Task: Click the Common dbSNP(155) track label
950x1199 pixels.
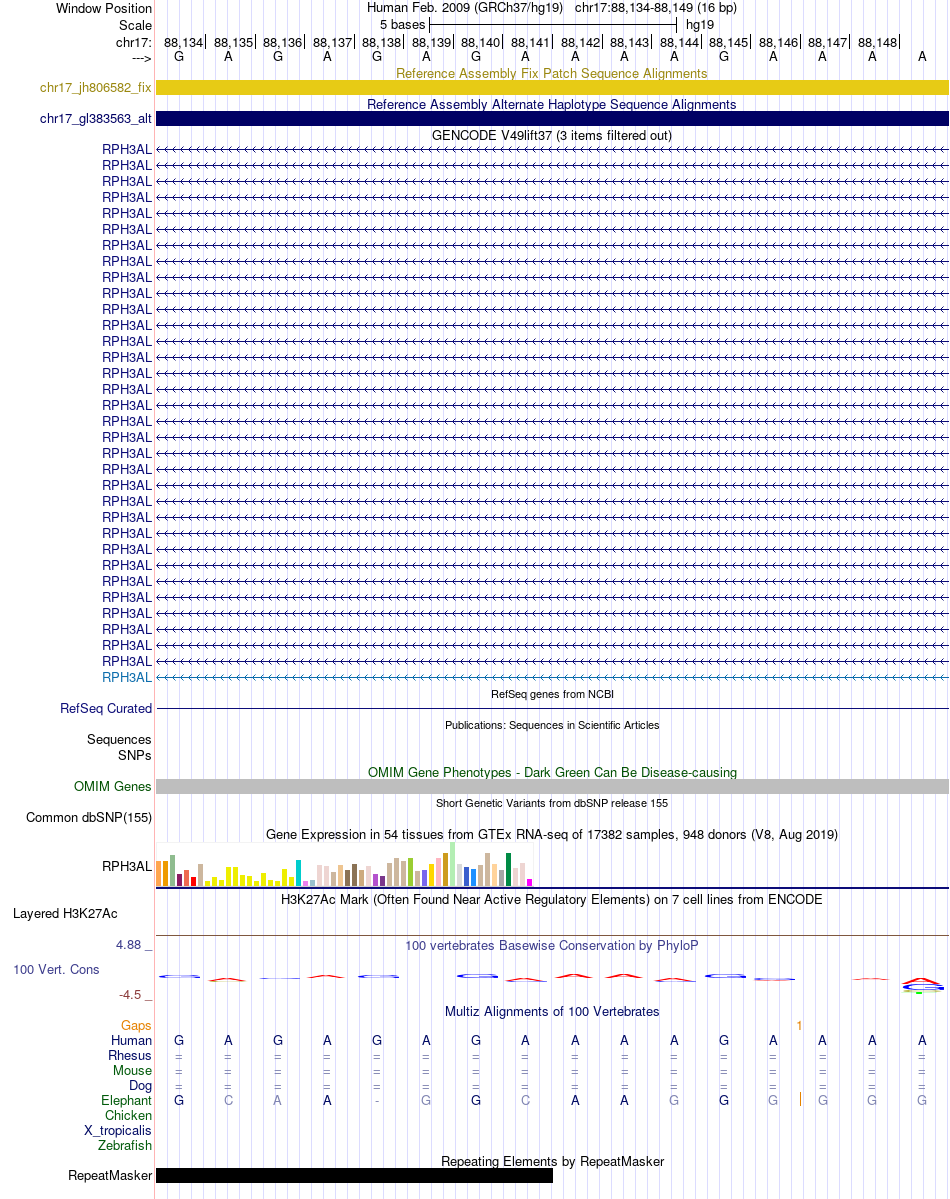Action: pyautogui.click(x=89, y=817)
